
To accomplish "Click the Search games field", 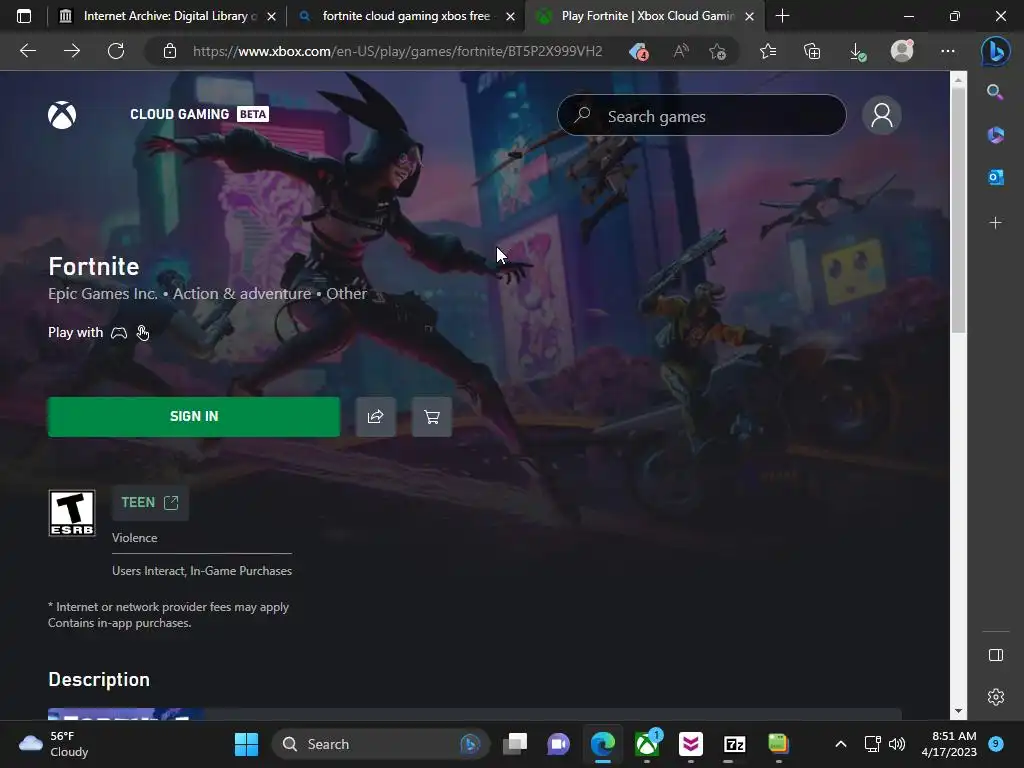I will (x=701, y=116).
